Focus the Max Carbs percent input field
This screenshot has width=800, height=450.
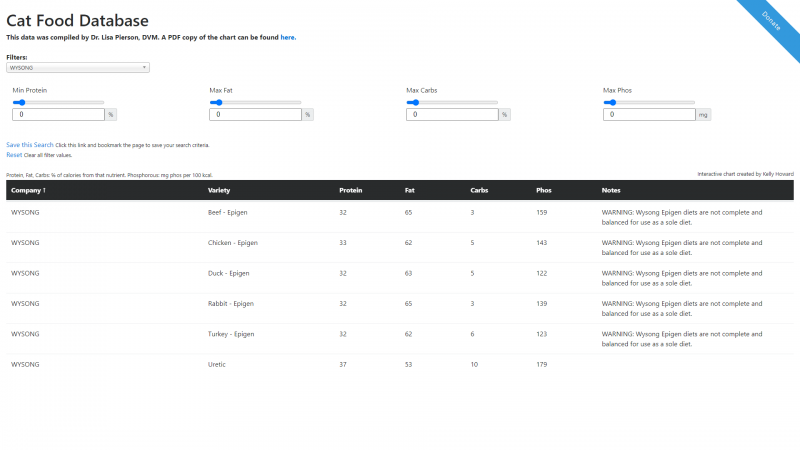pos(452,115)
